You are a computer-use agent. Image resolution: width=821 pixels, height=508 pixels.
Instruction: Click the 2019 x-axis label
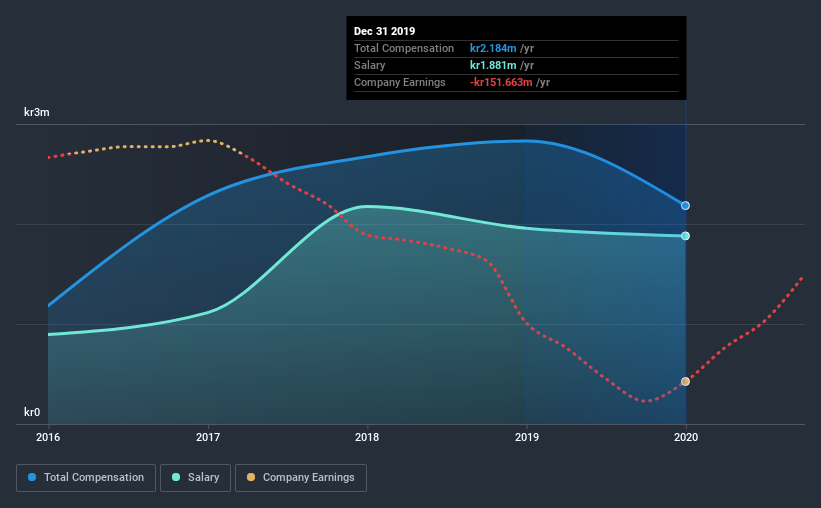(x=527, y=437)
